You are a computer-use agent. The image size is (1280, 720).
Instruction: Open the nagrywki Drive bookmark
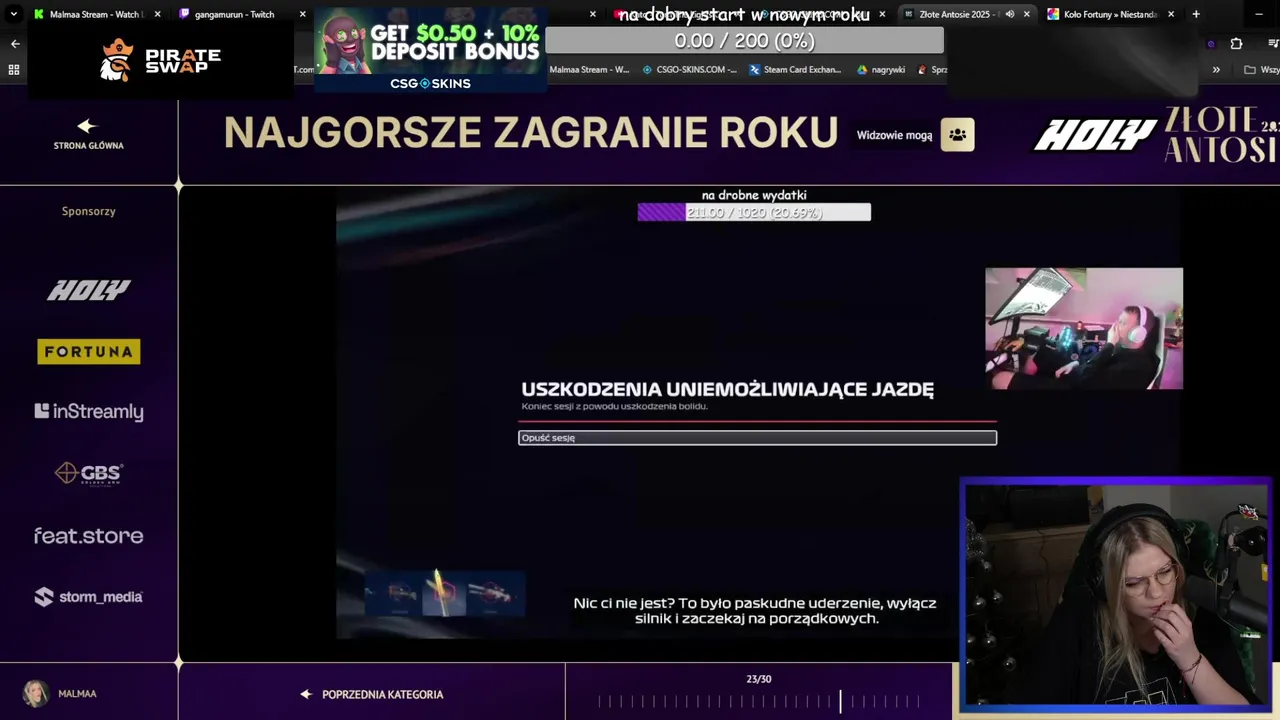pyautogui.click(x=881, y=70)
